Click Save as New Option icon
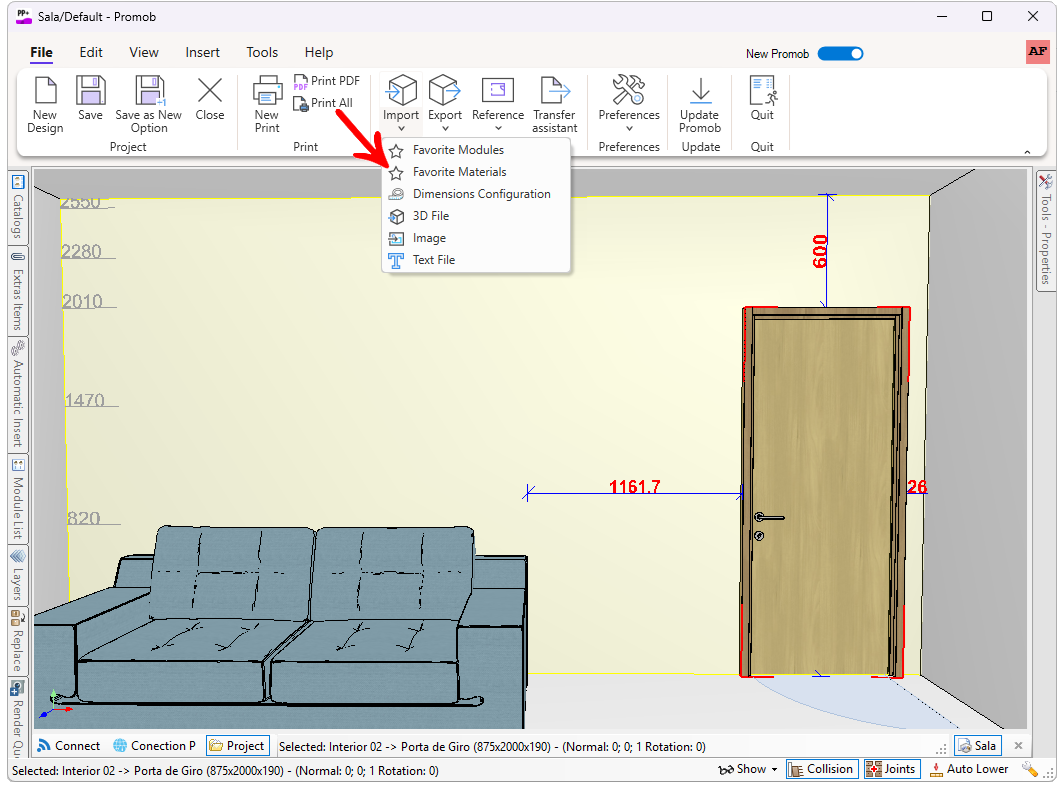 click(148, 91)
